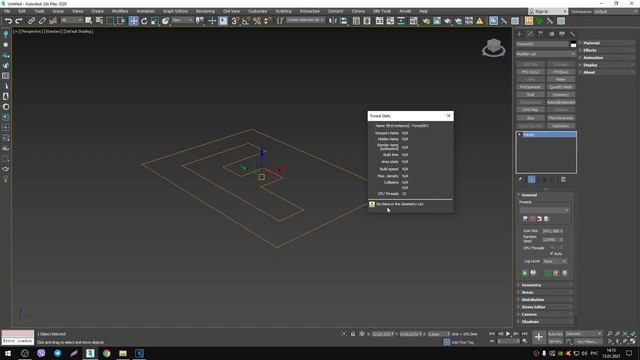Click the ViewCube in viewport
This screenshot has height=360, width=640.
point(494,48)
